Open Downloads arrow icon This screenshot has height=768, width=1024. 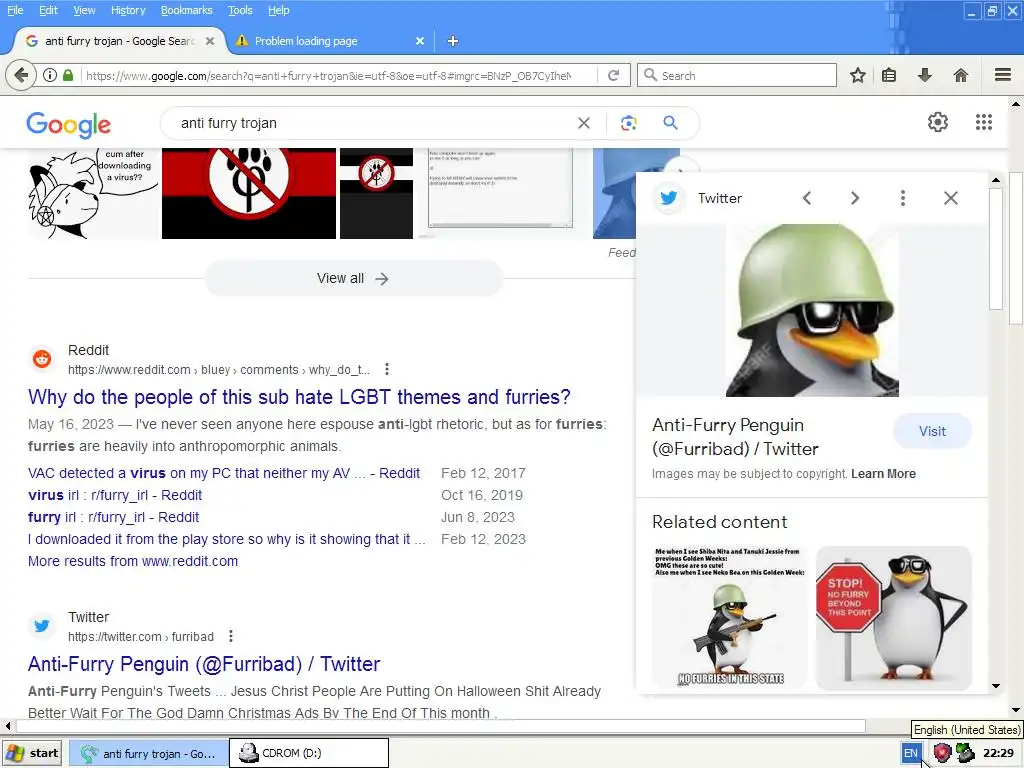(x=925, y=75)
